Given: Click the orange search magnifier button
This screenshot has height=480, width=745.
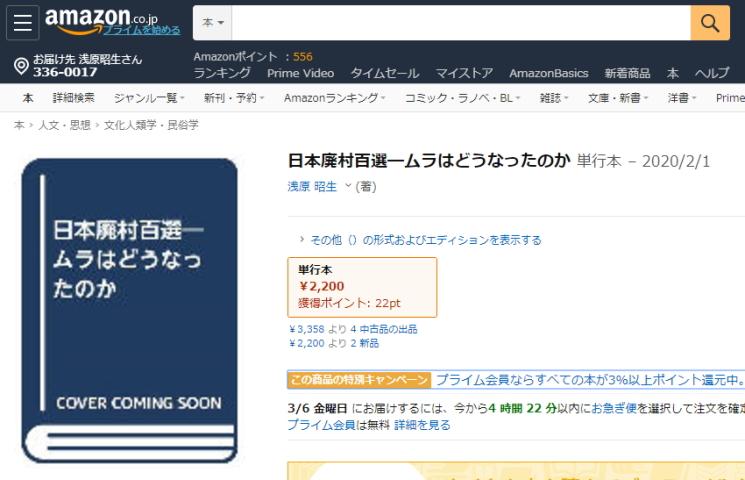Looking at the screenshot, I should (710, 23).
